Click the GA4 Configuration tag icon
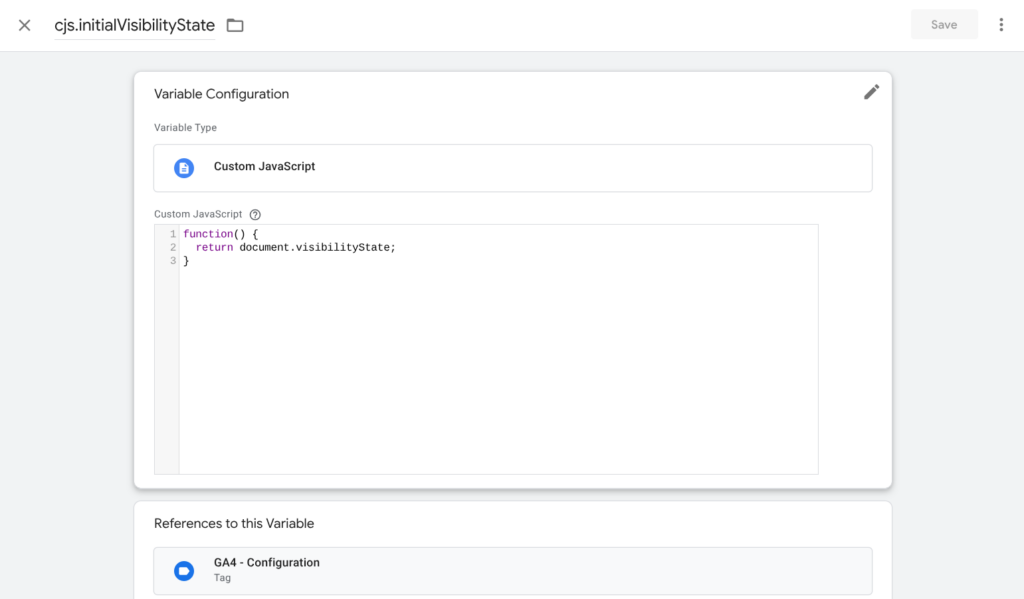 (183, 570)
